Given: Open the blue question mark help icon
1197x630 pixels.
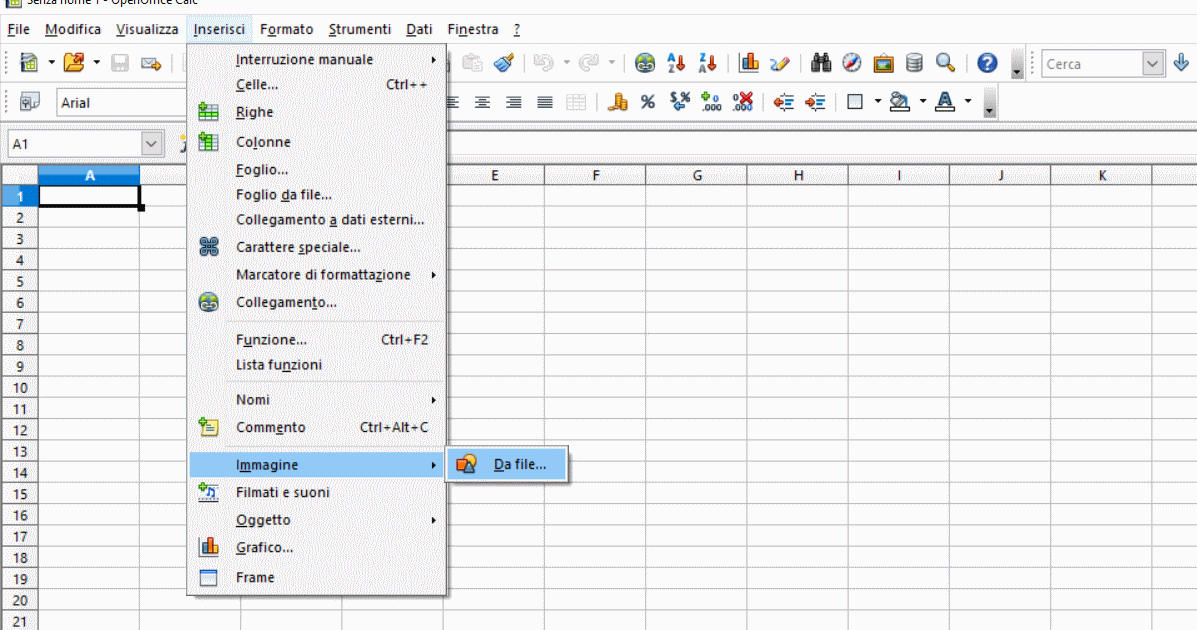Looking at the screenshot, I should (x=987, y=63).
